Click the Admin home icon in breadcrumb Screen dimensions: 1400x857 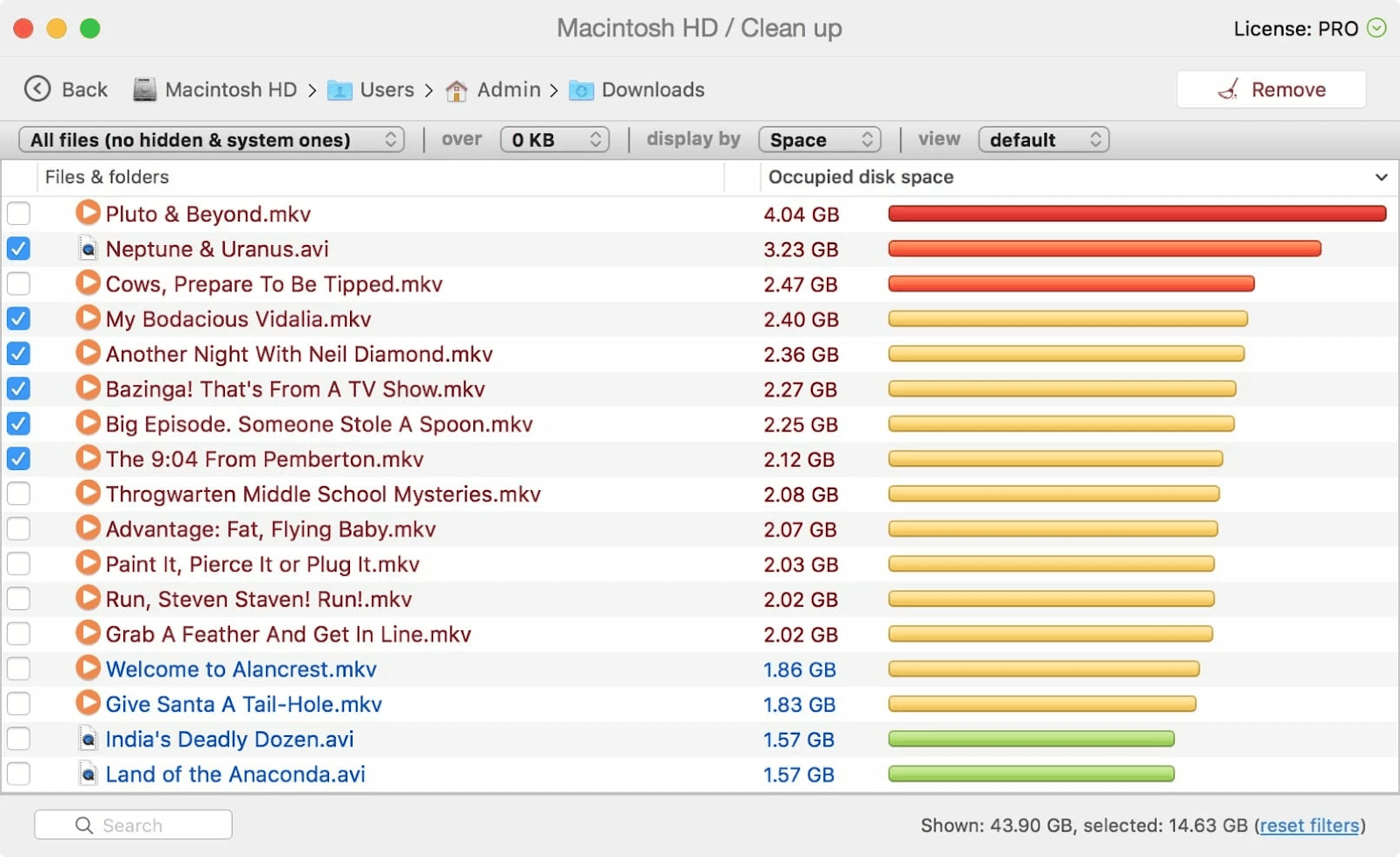(456, 90)
